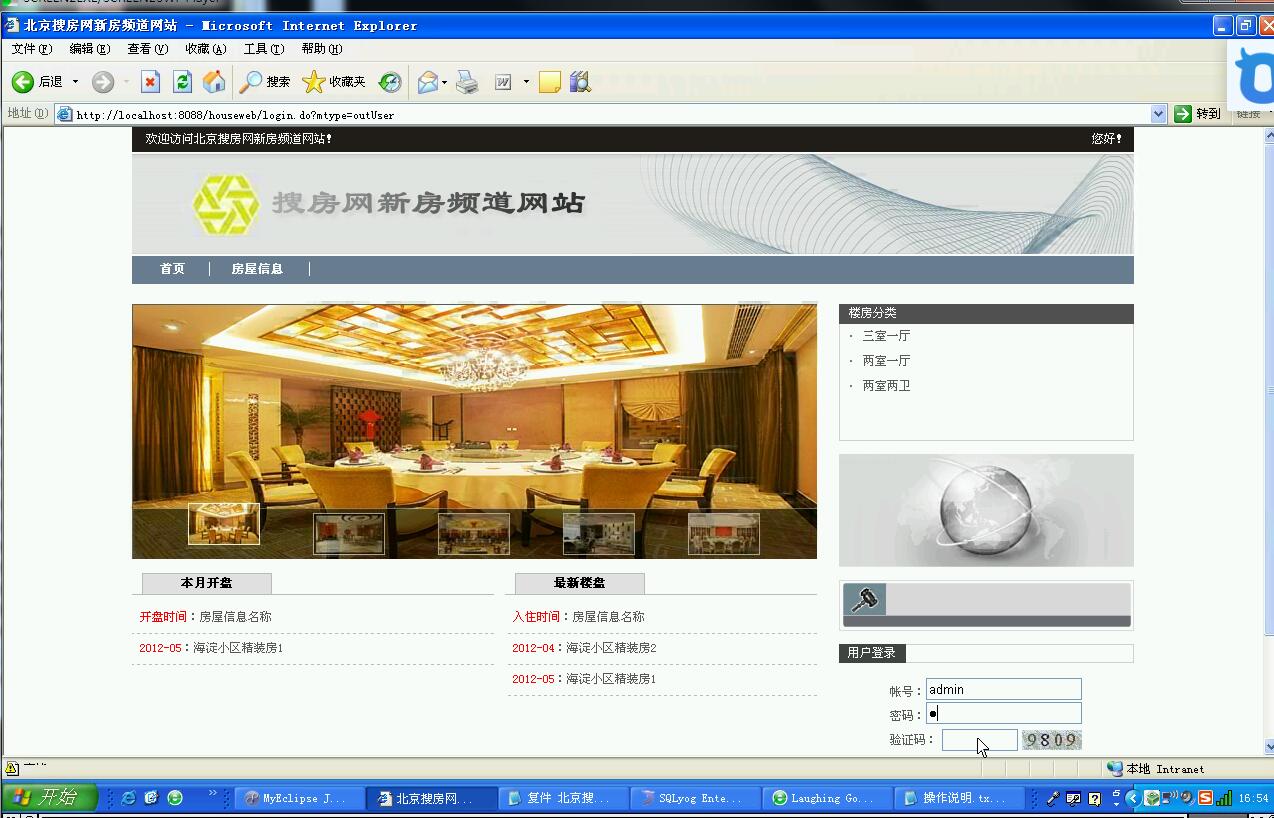The height and width of the screenshot is (818, 1274).
Task: Click the 本地 Intranet zone status icon
Action: point(1115,769)
